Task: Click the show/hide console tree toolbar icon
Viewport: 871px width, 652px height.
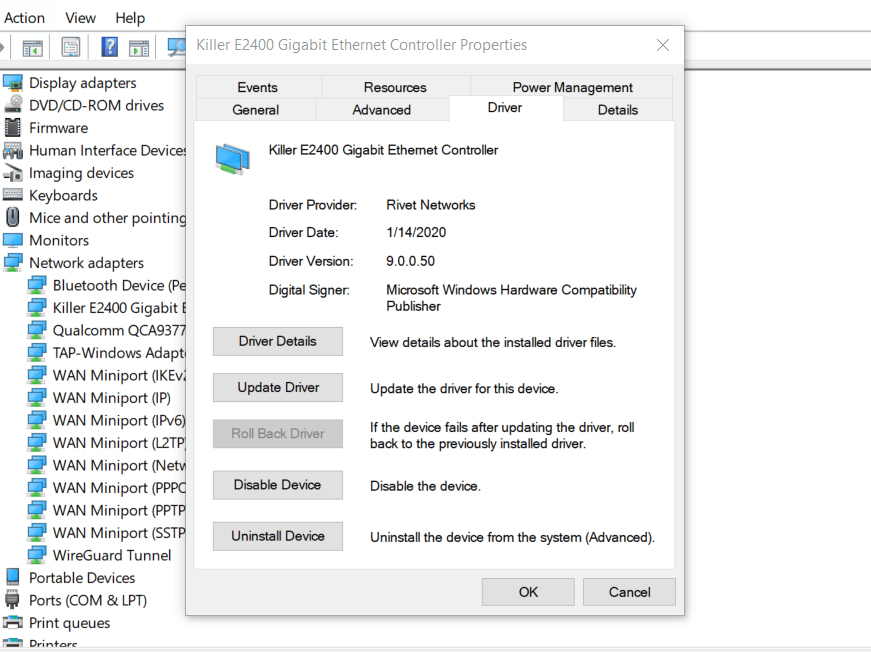Action: [32, 48]
